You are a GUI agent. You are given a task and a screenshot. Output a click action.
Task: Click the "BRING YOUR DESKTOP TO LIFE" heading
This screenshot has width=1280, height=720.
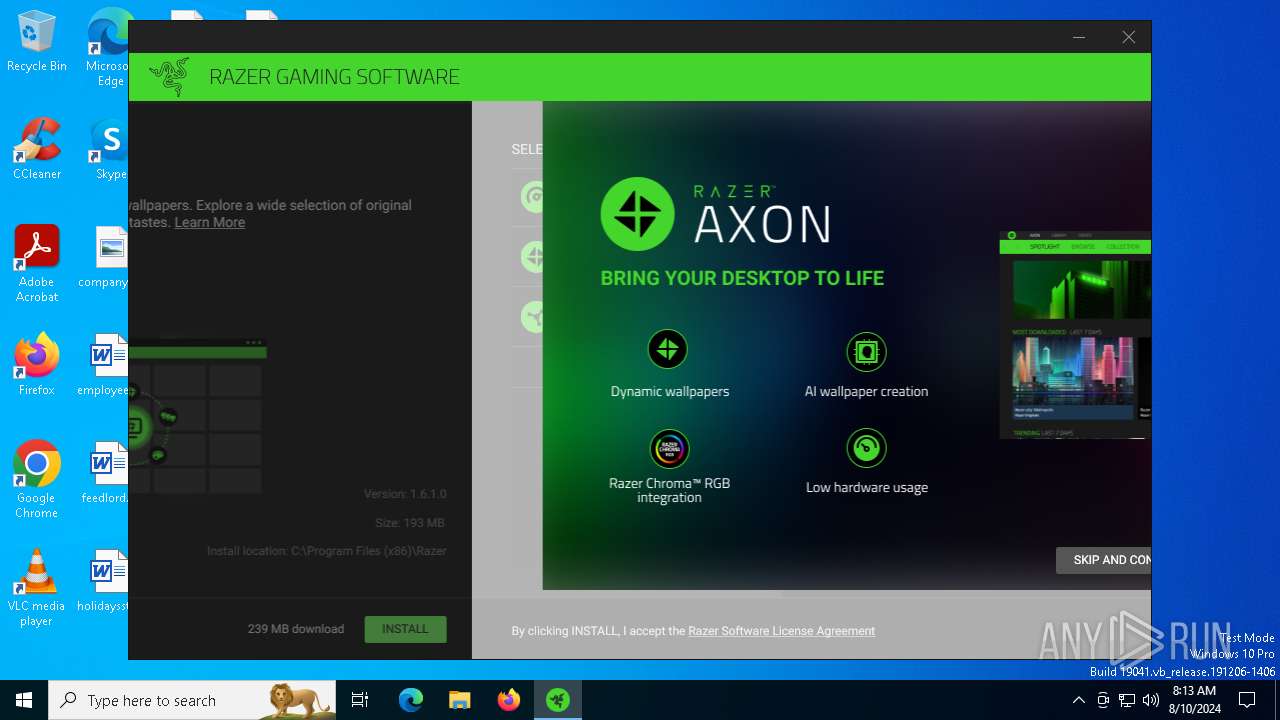point(742,278)
